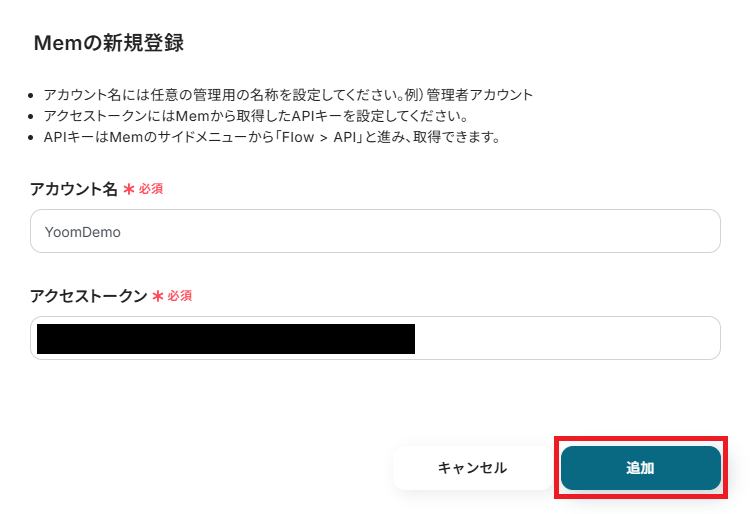Focus the アクセストークン input field
This screenshot has height=514, width=750.
coord(375,338)
